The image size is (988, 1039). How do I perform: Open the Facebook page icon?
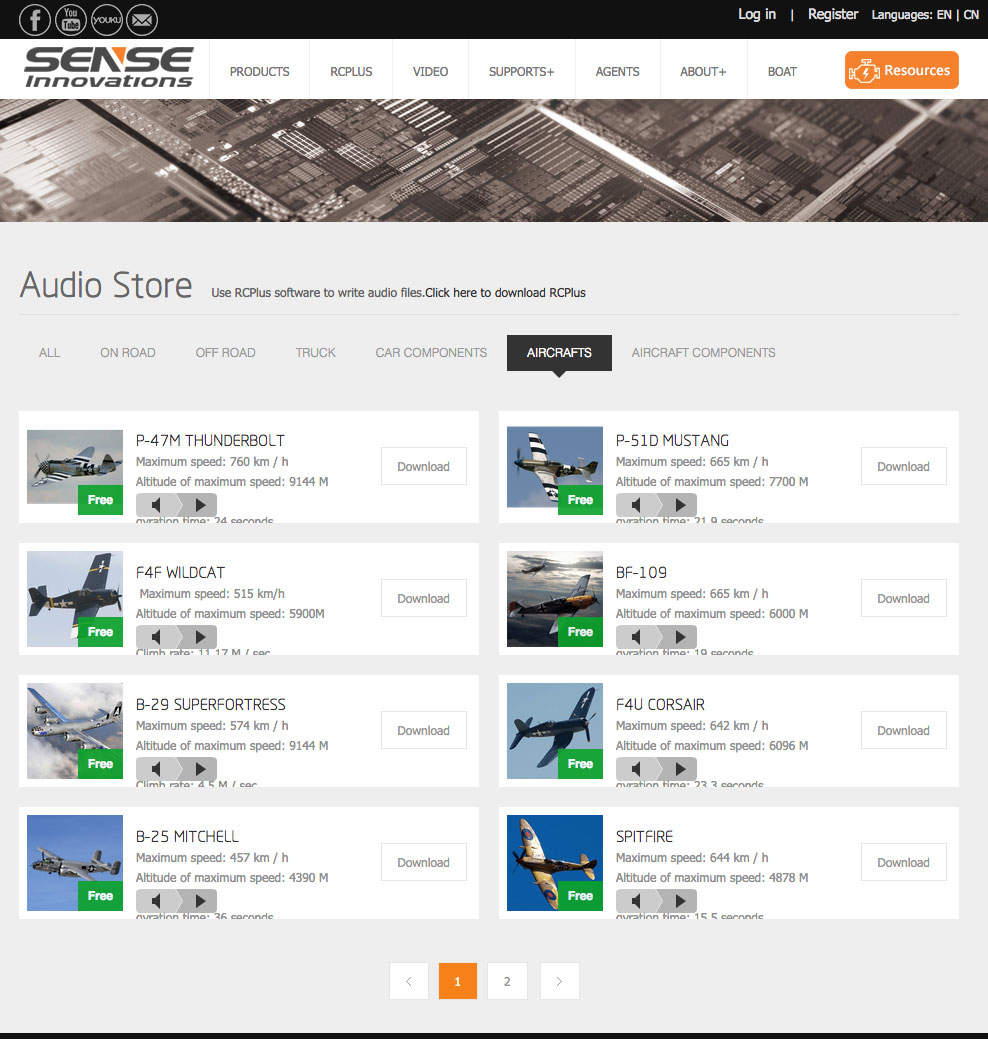[x=34, y=19]
